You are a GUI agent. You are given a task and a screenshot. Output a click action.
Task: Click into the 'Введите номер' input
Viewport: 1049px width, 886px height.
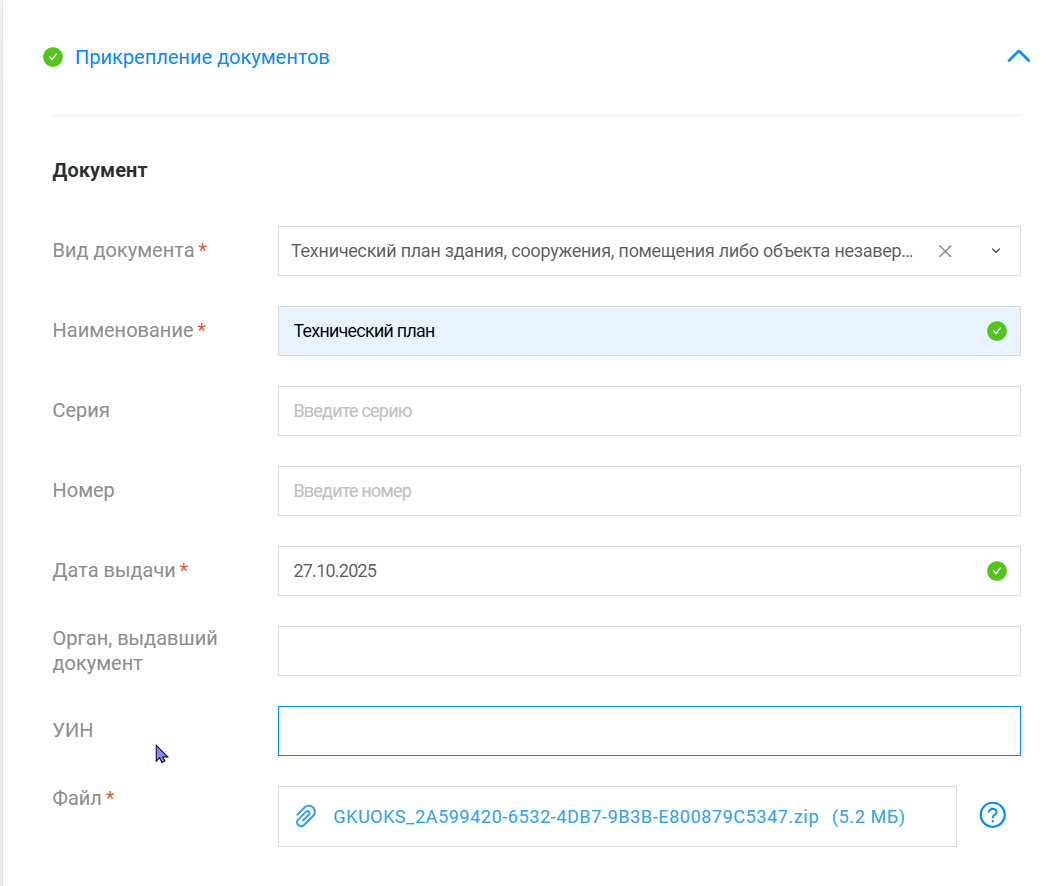[648, 491]
